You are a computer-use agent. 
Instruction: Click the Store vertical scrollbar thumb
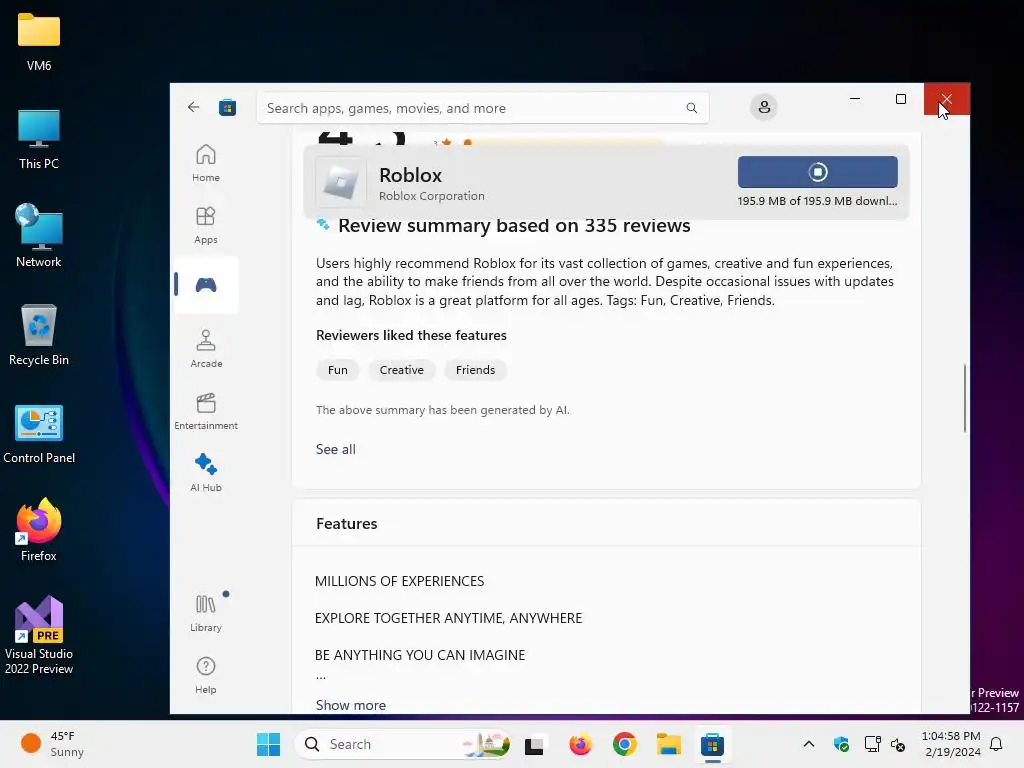point(965,398)
